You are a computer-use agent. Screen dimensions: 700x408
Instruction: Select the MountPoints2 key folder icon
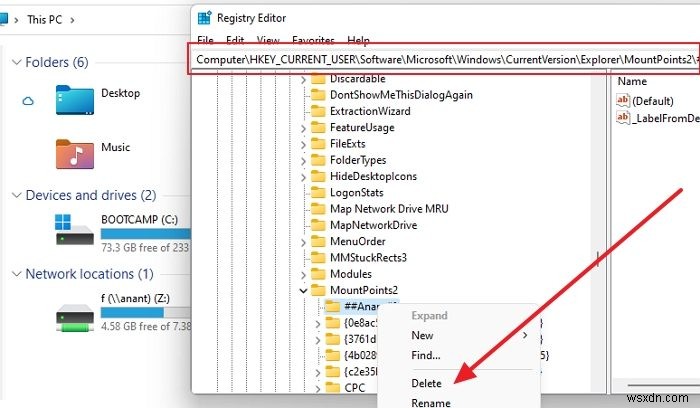pyautogui.click(x=318, y=290)
